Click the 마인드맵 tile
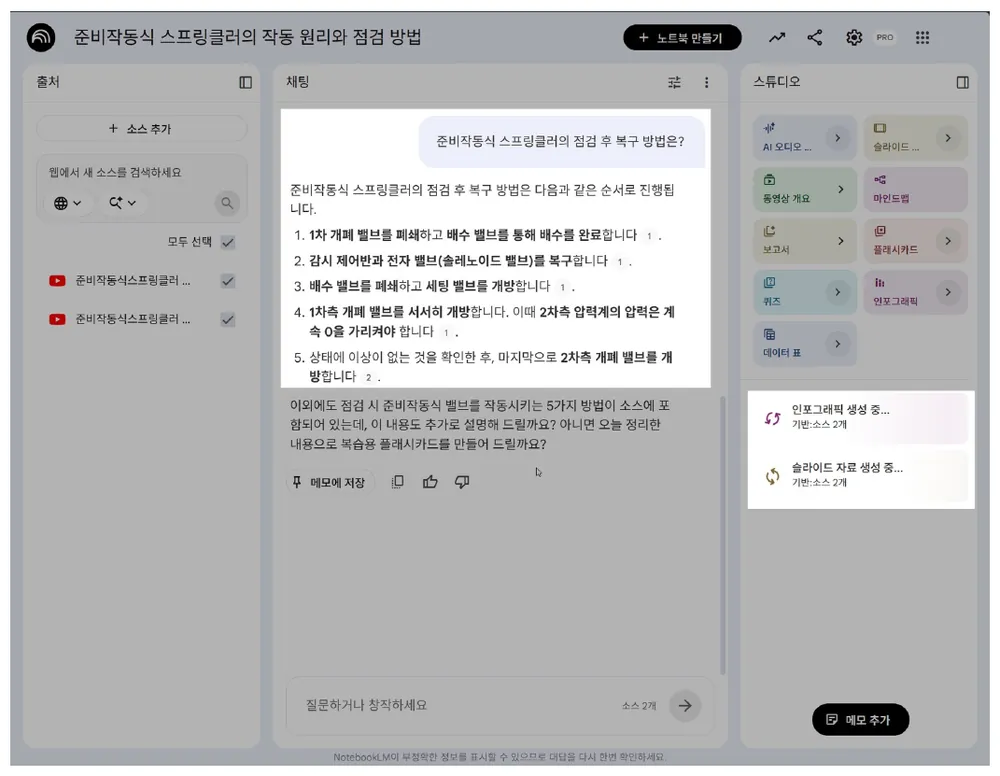 point(915,189)
